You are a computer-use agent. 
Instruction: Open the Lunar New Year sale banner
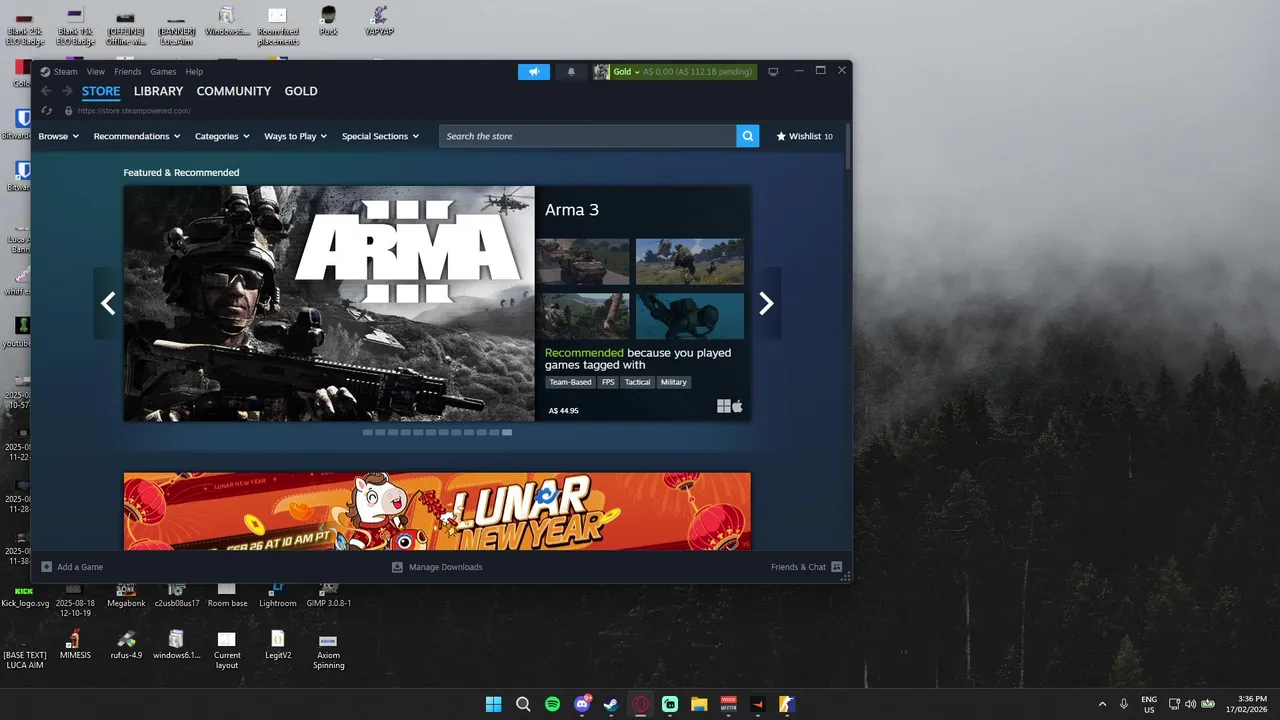pos(437,511)
